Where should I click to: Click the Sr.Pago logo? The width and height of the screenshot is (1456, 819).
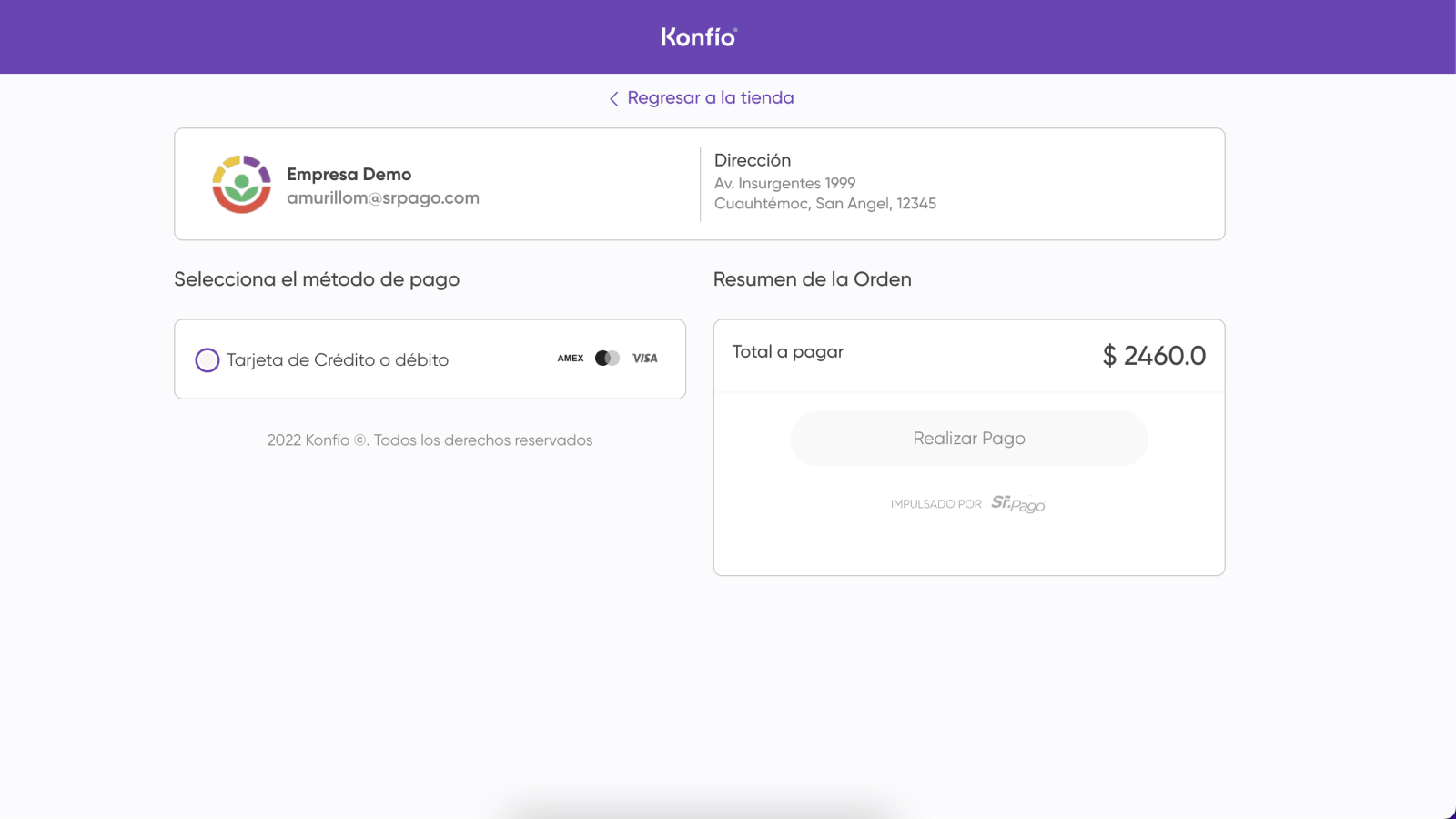pos(1018,504)
